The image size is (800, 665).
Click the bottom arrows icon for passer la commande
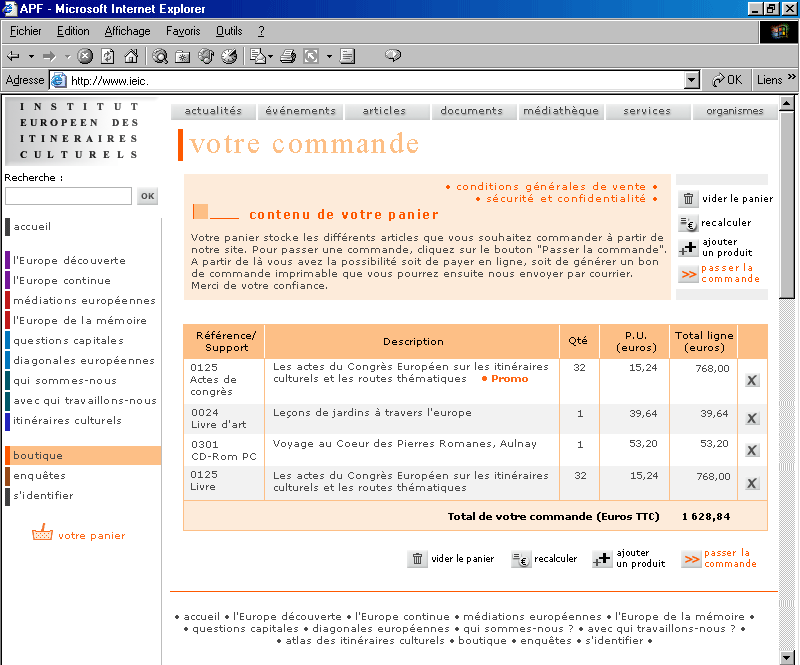point(691,559)
